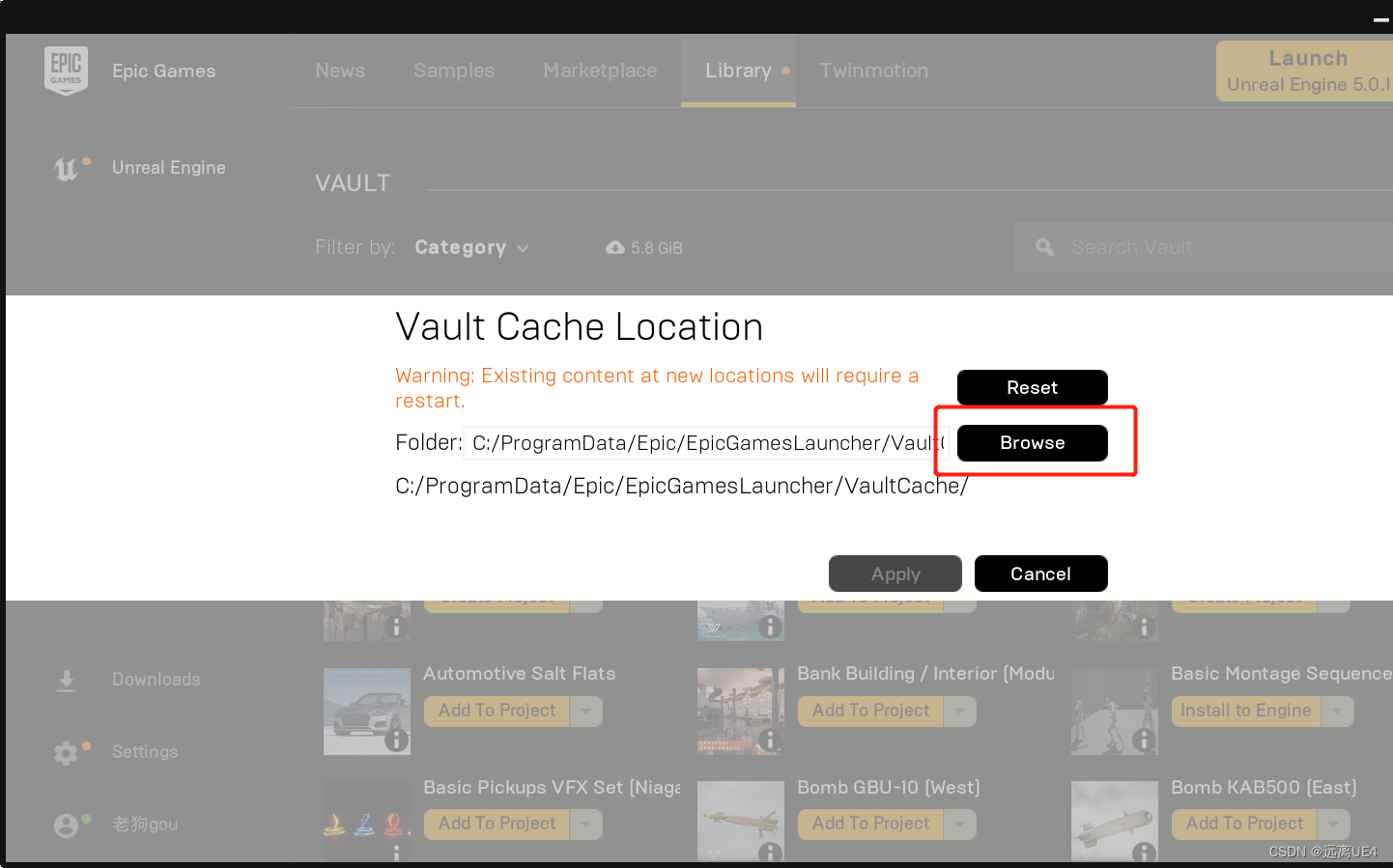Expand Bank Building Add To Project arrow
This screenshot has height=868, width=1393.
pyautogui.click(x=959, y=712)
